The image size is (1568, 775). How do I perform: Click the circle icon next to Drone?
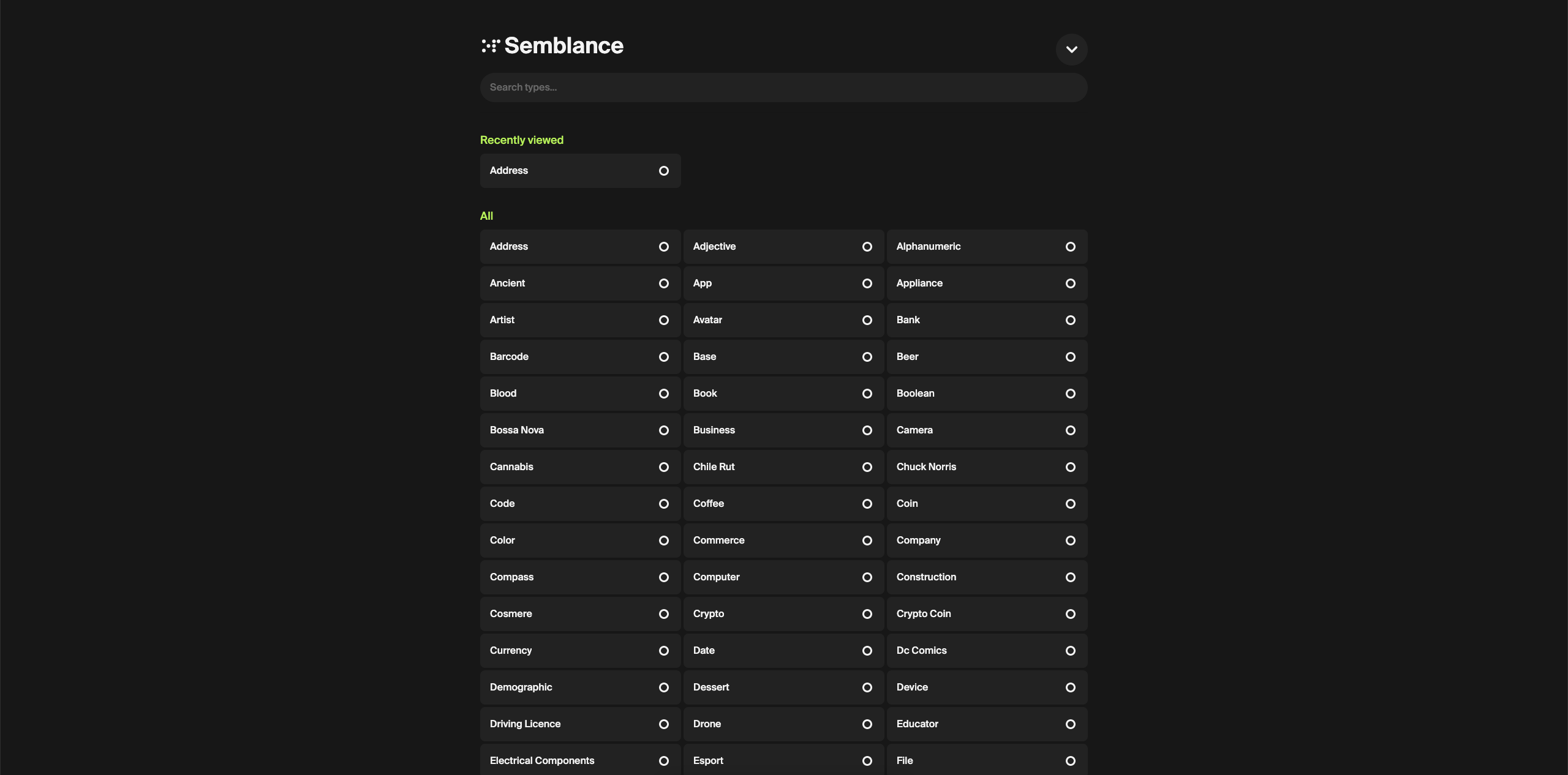[867, 724]
